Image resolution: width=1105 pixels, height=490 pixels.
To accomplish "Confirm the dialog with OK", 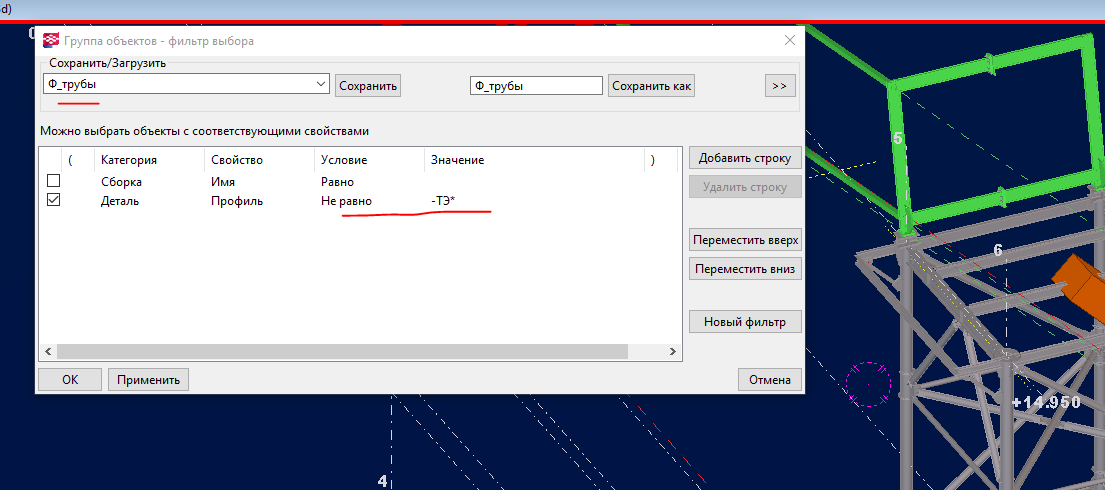I will 70,379.
